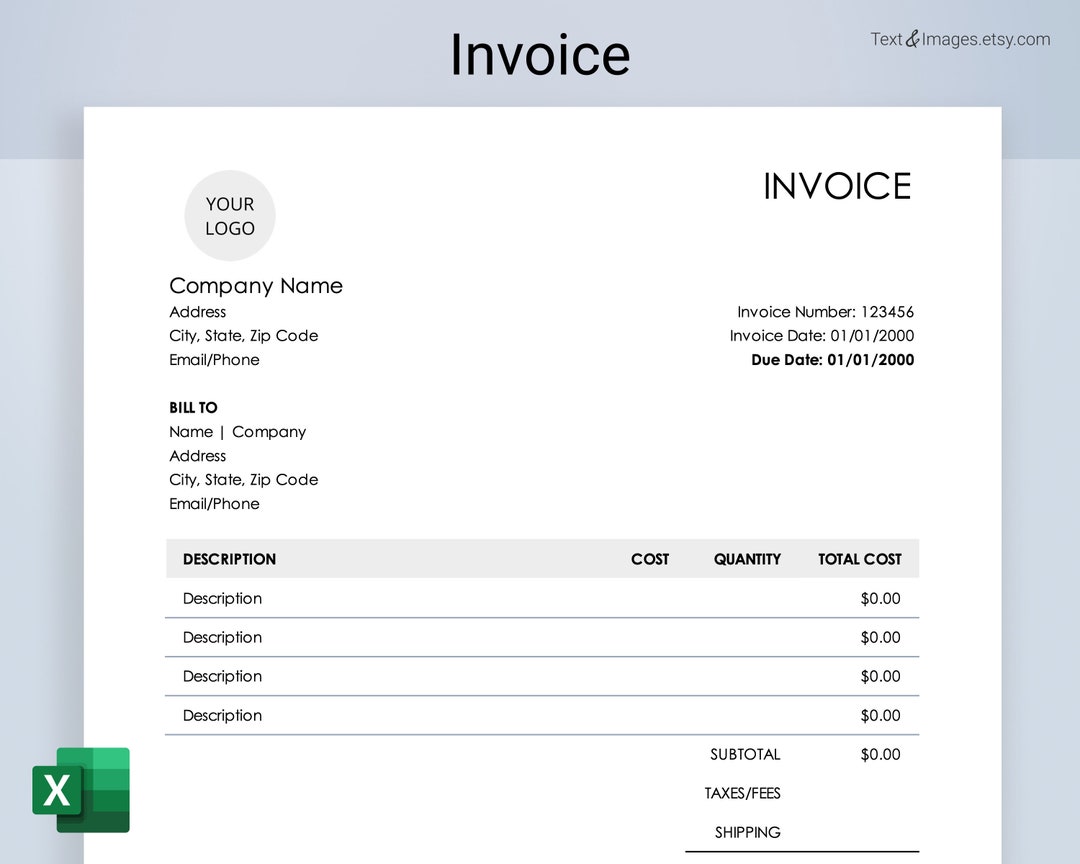The width and height of the screenshot is (1080, 864).
Task: Click the TOTAL COST column header
Action: 859,559
